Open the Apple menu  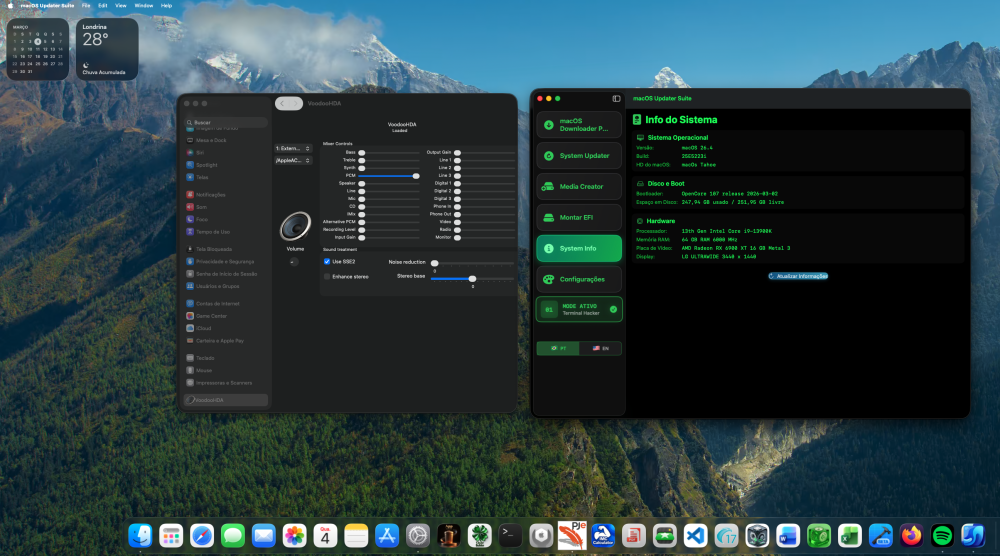tap(10, 5)
